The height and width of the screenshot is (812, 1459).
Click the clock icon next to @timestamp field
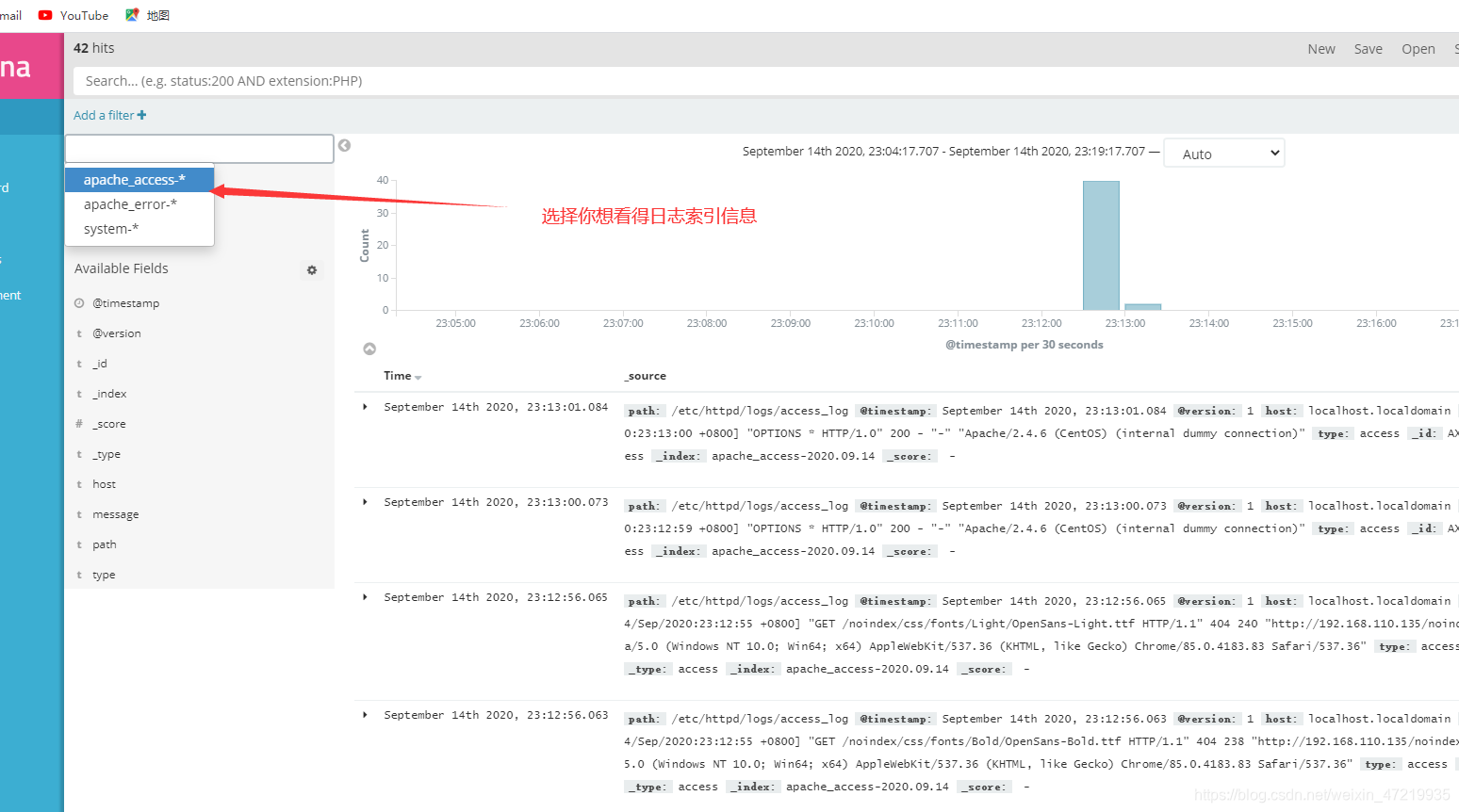(80, 303)
